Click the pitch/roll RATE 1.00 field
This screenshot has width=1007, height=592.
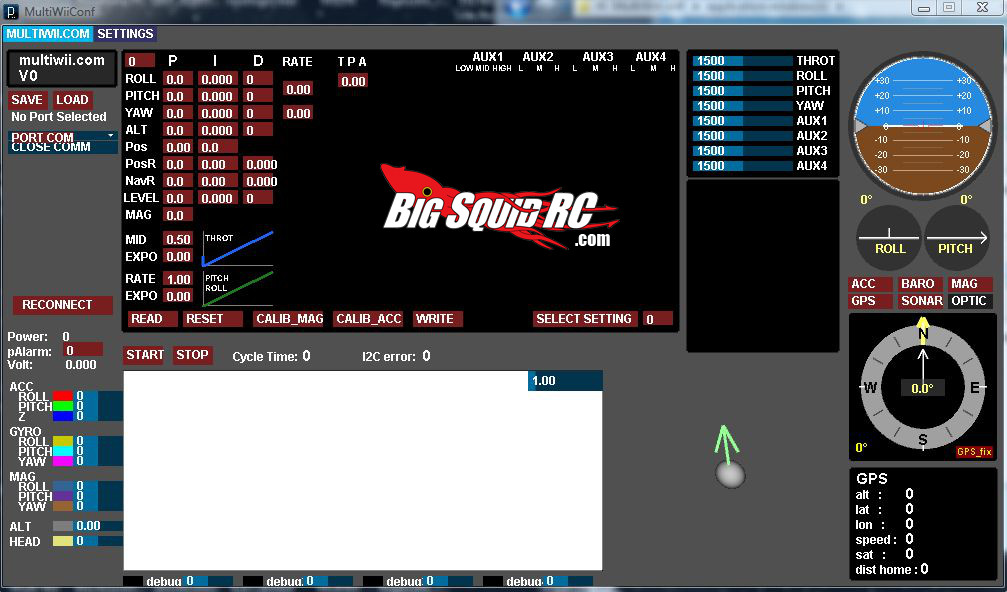(178, 279)
